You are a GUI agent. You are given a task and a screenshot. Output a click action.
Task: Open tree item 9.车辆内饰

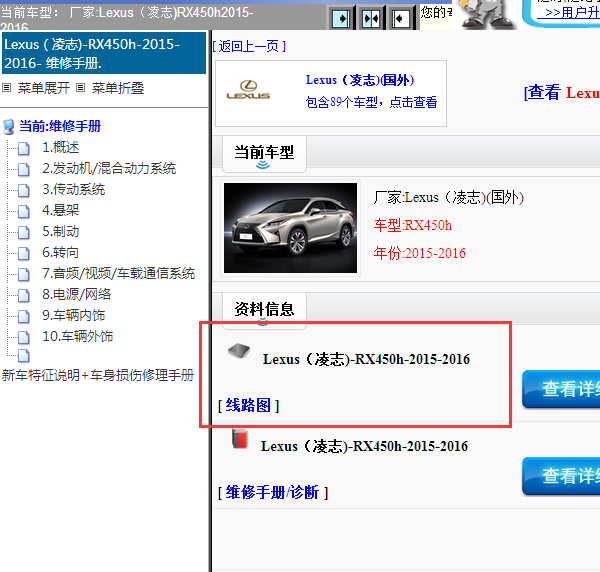(73, 315)
